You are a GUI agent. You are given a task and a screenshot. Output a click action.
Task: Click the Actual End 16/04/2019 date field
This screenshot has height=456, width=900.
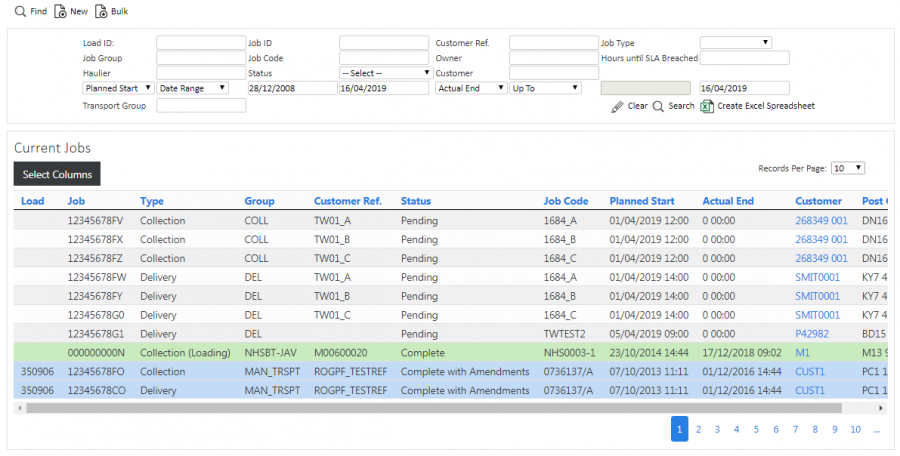click(744, 88)
